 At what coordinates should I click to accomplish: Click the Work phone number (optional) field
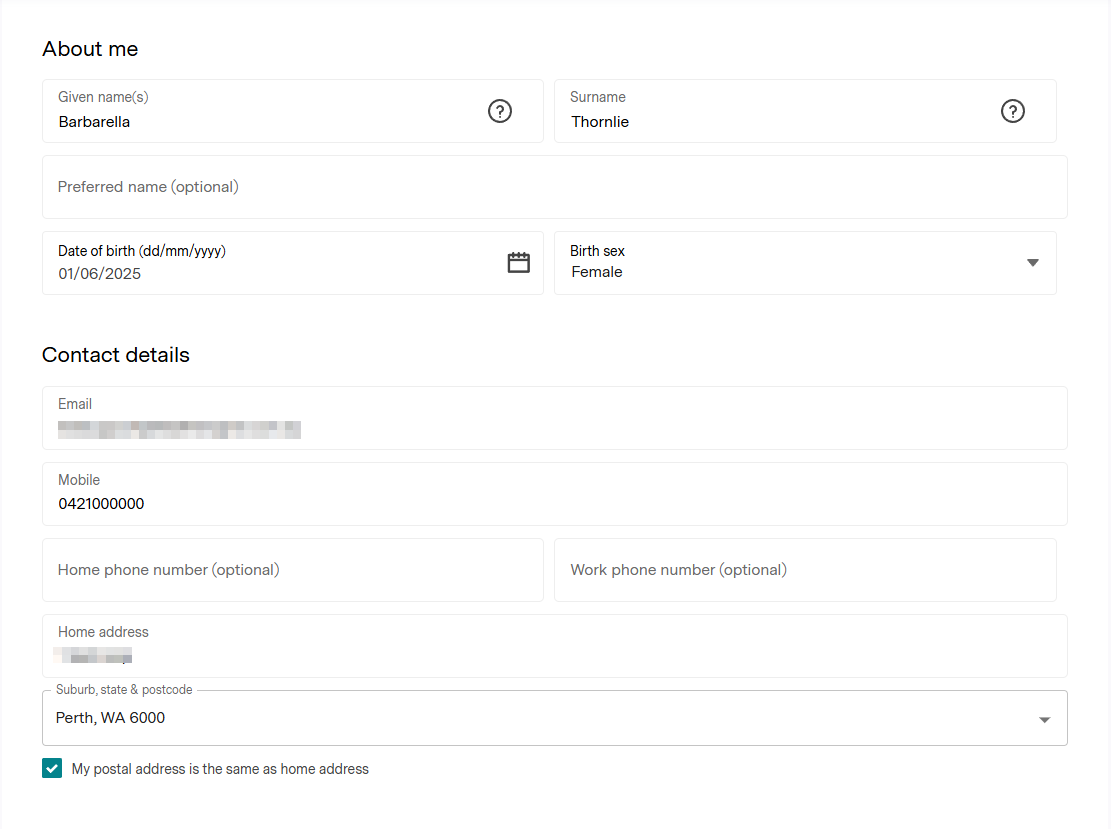(804, 570)
